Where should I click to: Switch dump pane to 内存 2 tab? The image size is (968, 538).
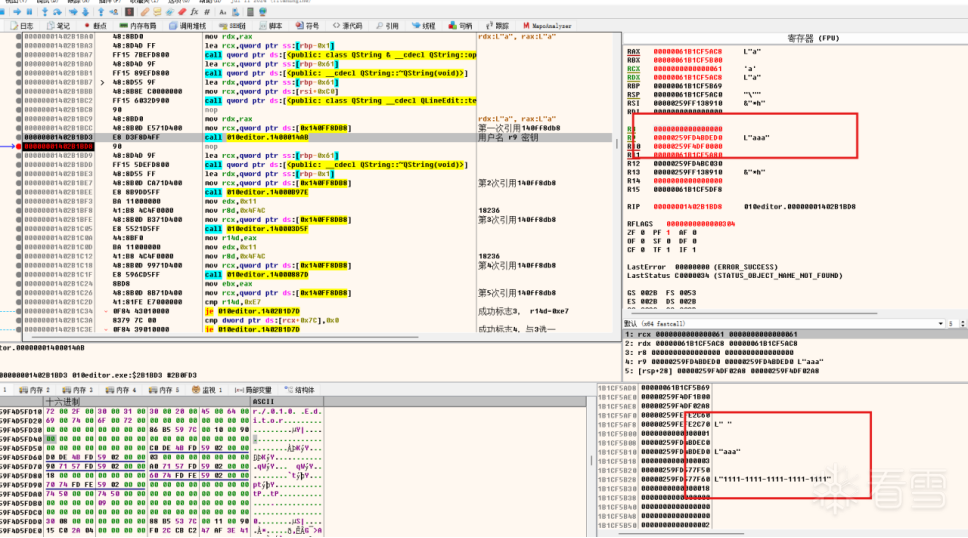pyautogui.click(x=35, y=390)
